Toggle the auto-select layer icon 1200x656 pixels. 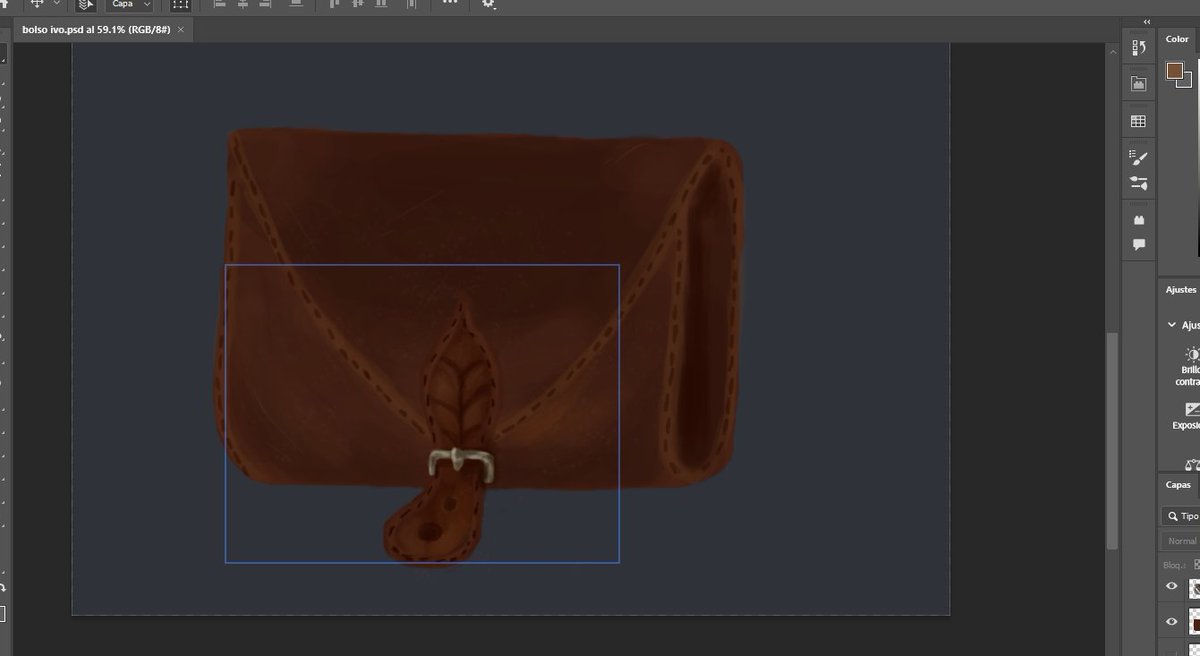(87, 4)
